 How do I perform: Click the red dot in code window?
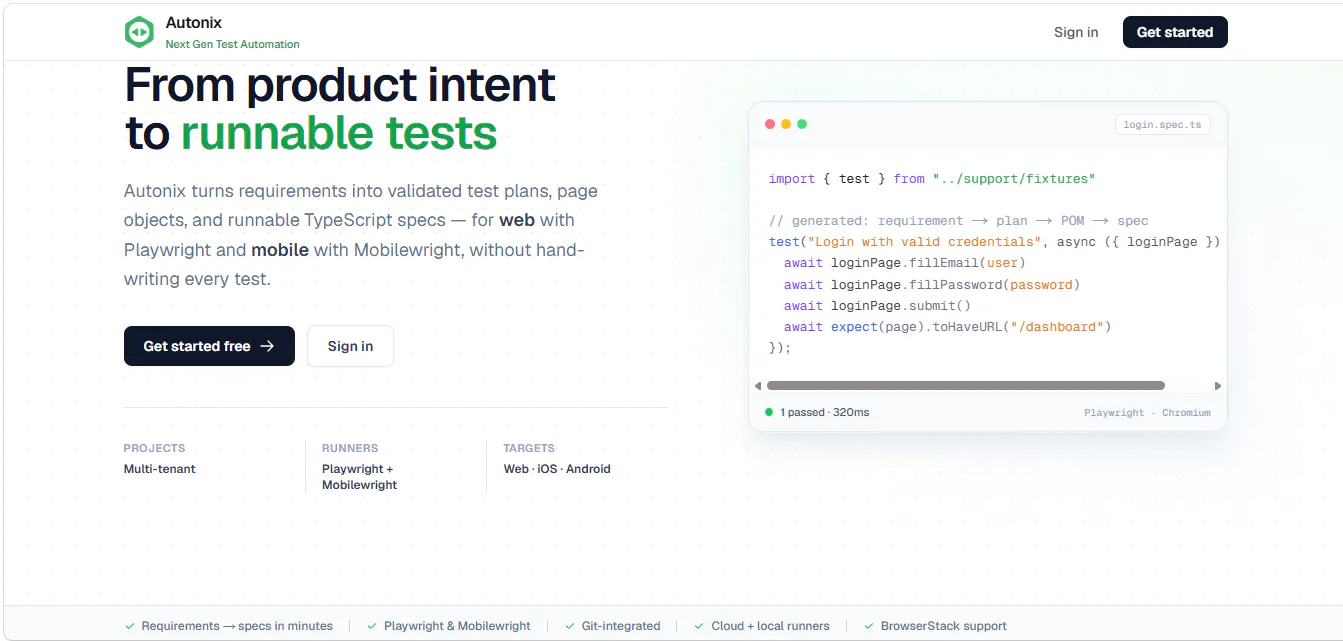pyautogui.click(x=770, y=124)
